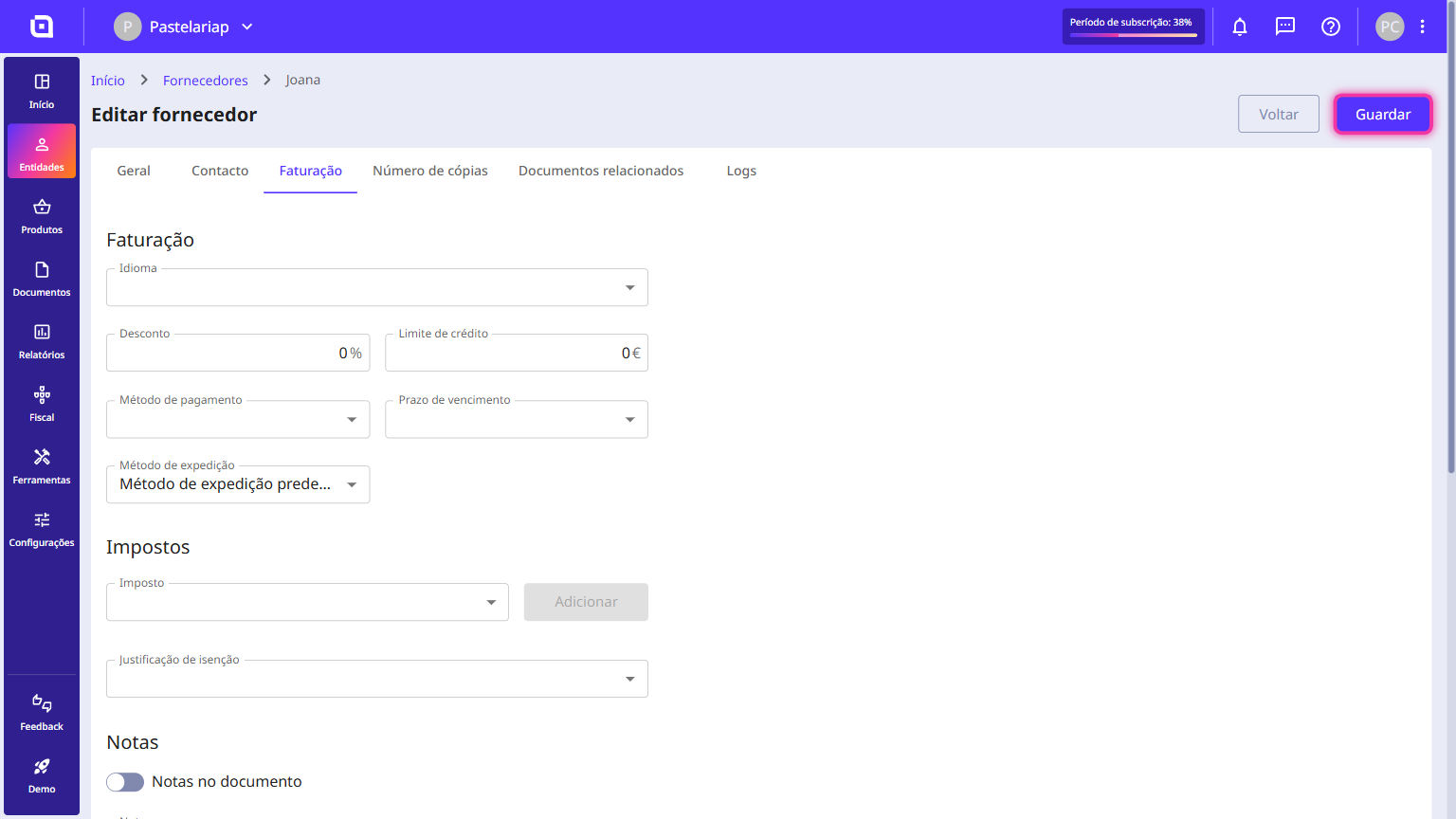The height and width of the screenshot is (819, 1456).
Task: Open Entidades in the sidebar
Action: pos(42,152)
